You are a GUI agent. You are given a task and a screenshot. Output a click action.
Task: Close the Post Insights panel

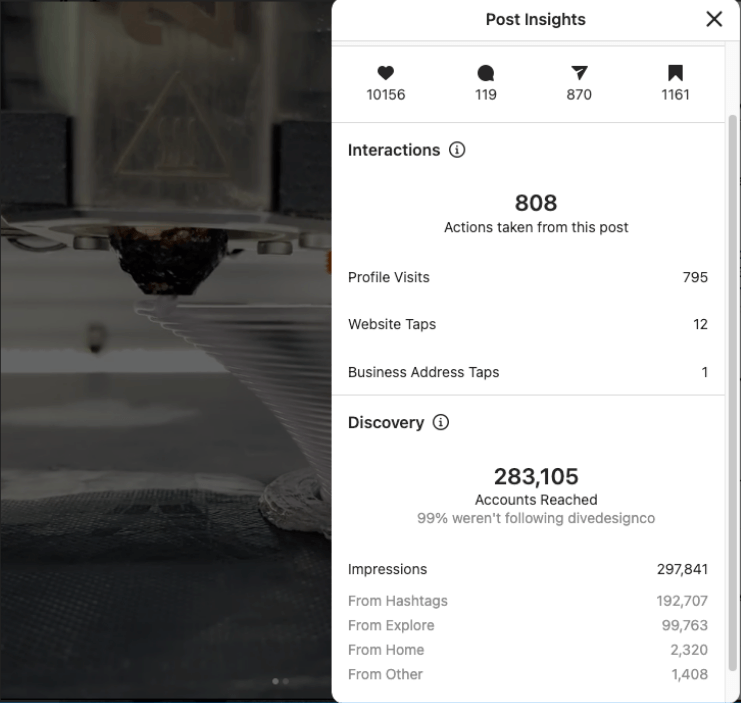714,19
